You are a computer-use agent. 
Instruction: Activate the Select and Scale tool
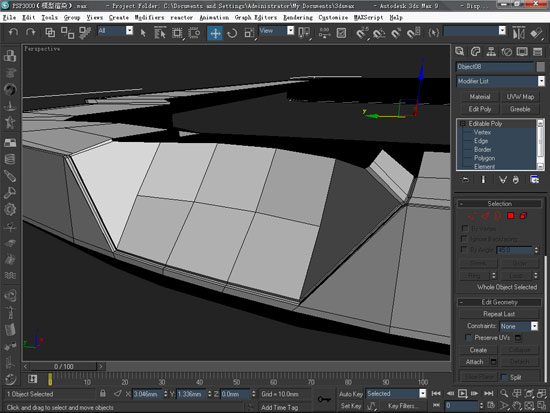249,33
